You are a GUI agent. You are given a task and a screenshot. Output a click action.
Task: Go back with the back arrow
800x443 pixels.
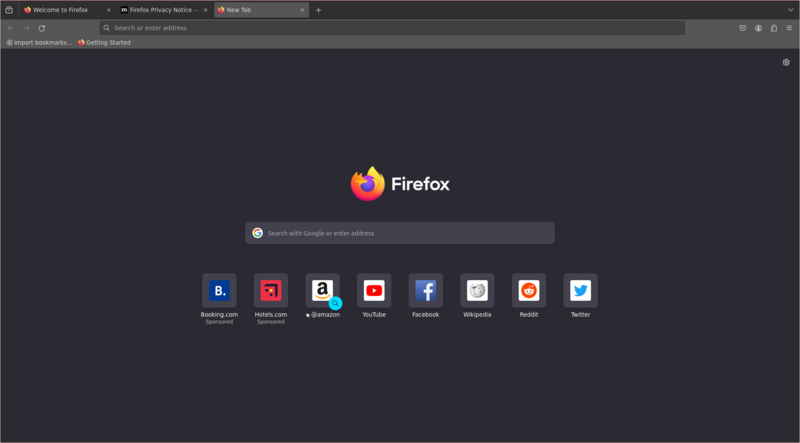click(11, 28)
